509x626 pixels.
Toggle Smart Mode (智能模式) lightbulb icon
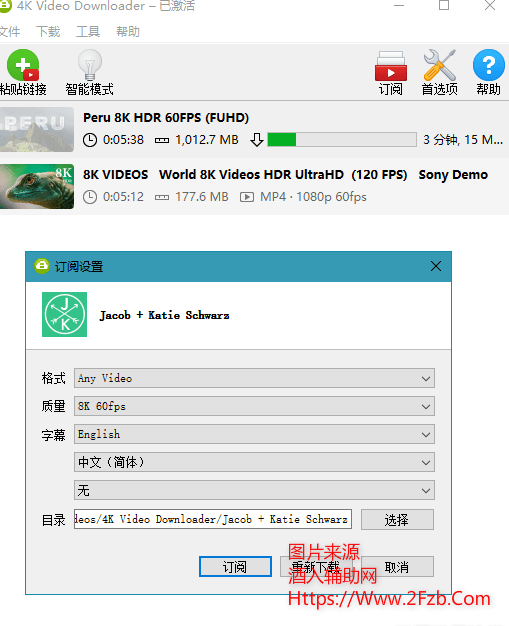point(89,65)
